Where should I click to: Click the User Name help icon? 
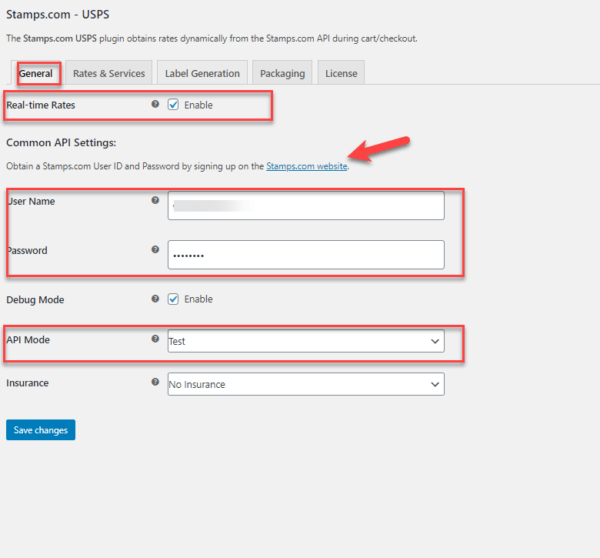click(x=155, y=200)
